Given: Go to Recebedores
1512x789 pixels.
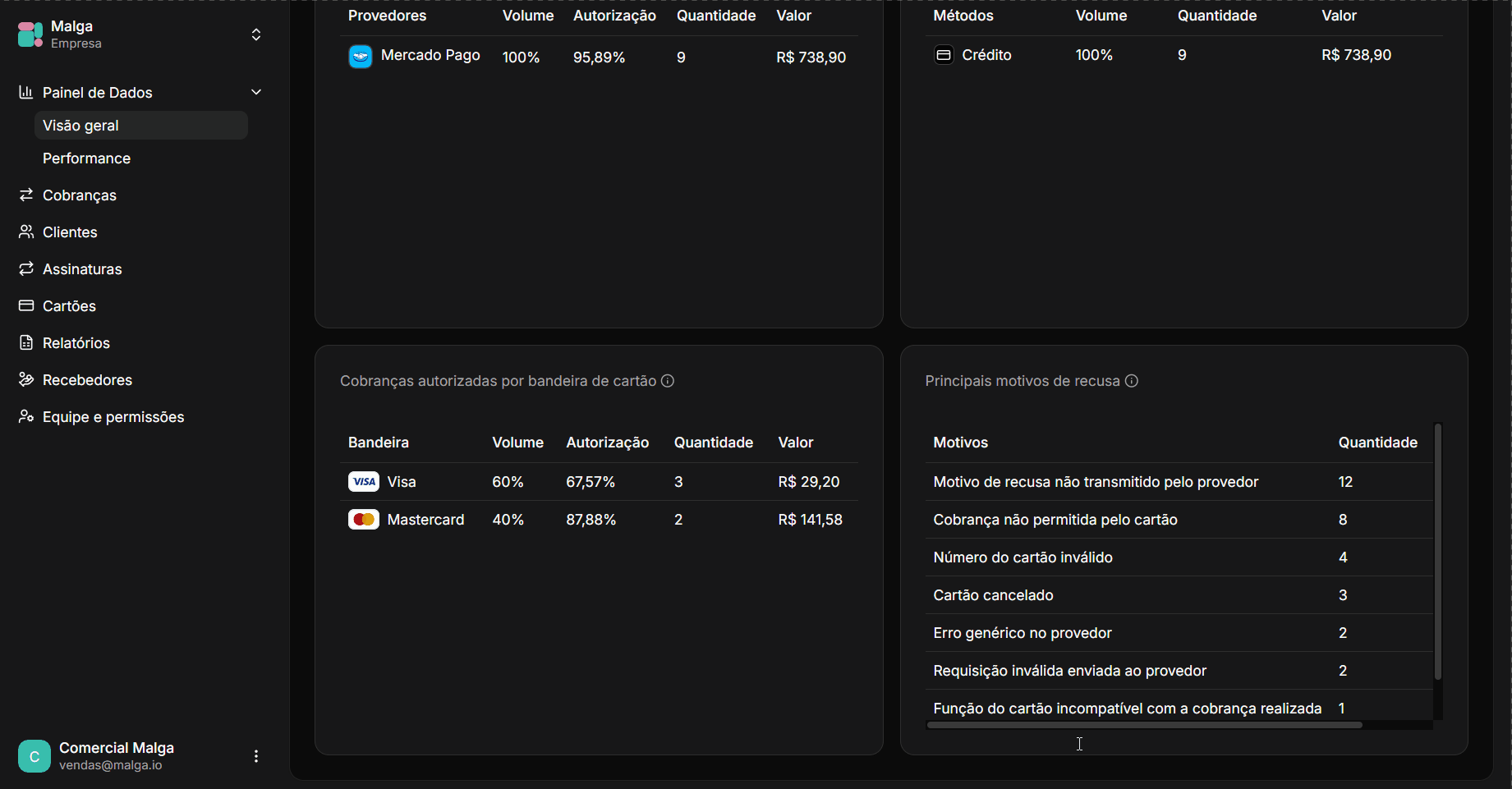Looking at the screenshot, I should (x=87, y=380).
